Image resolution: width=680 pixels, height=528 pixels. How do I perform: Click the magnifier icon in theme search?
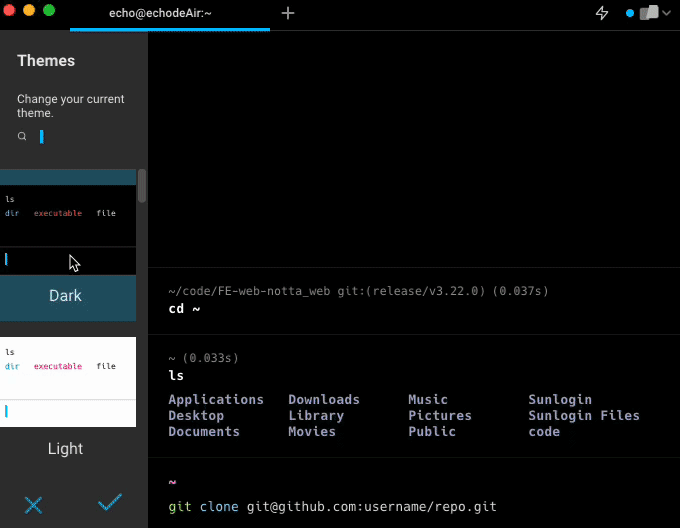pos(22,137)
